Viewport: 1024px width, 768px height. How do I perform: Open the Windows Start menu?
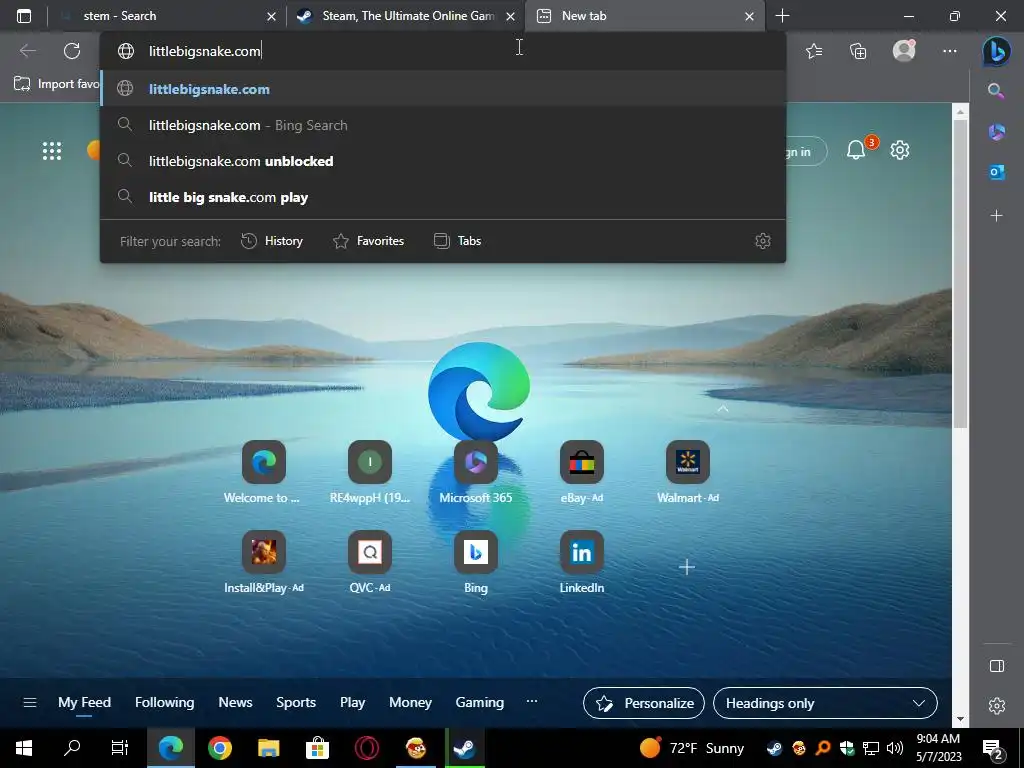pos(24,748)
